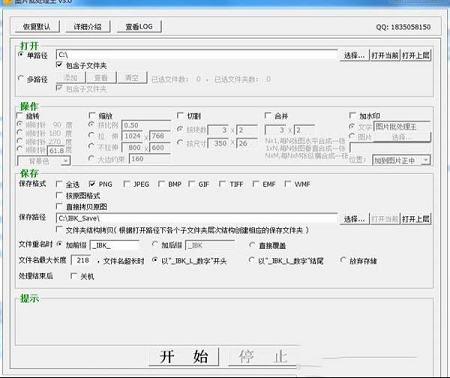Image resolution: width=450 pixels, height=378 pixels.
Task: Click the 查看LOG button
Action: (139, 27)
